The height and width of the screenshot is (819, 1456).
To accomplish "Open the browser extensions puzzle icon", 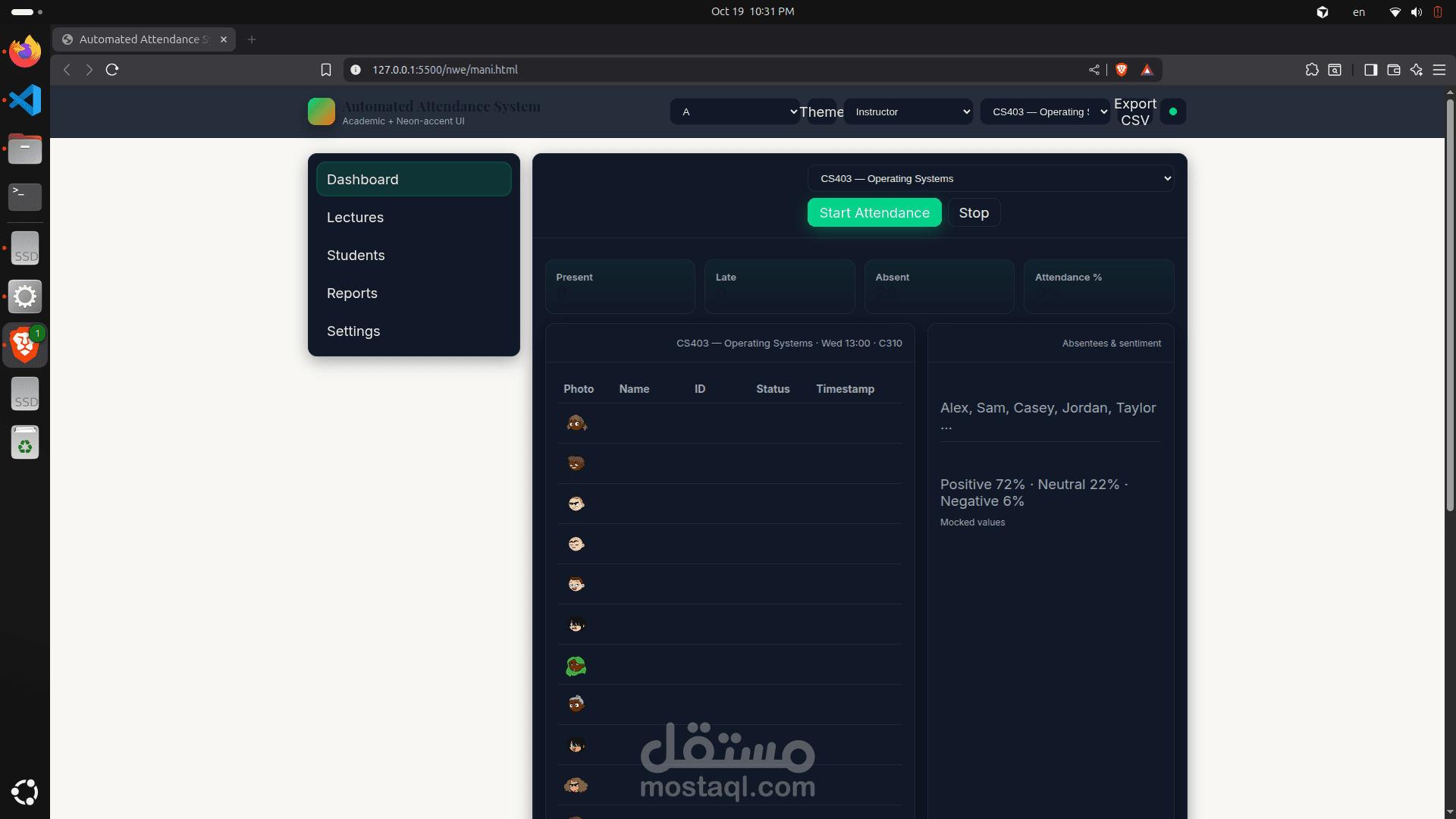I will (1313, 70).
